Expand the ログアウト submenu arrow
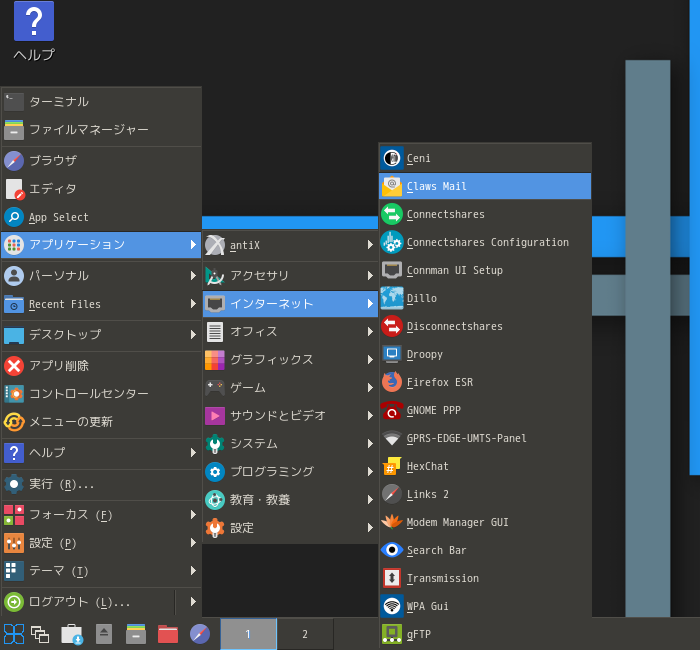700x650 pixels. (x=193, y=602)
